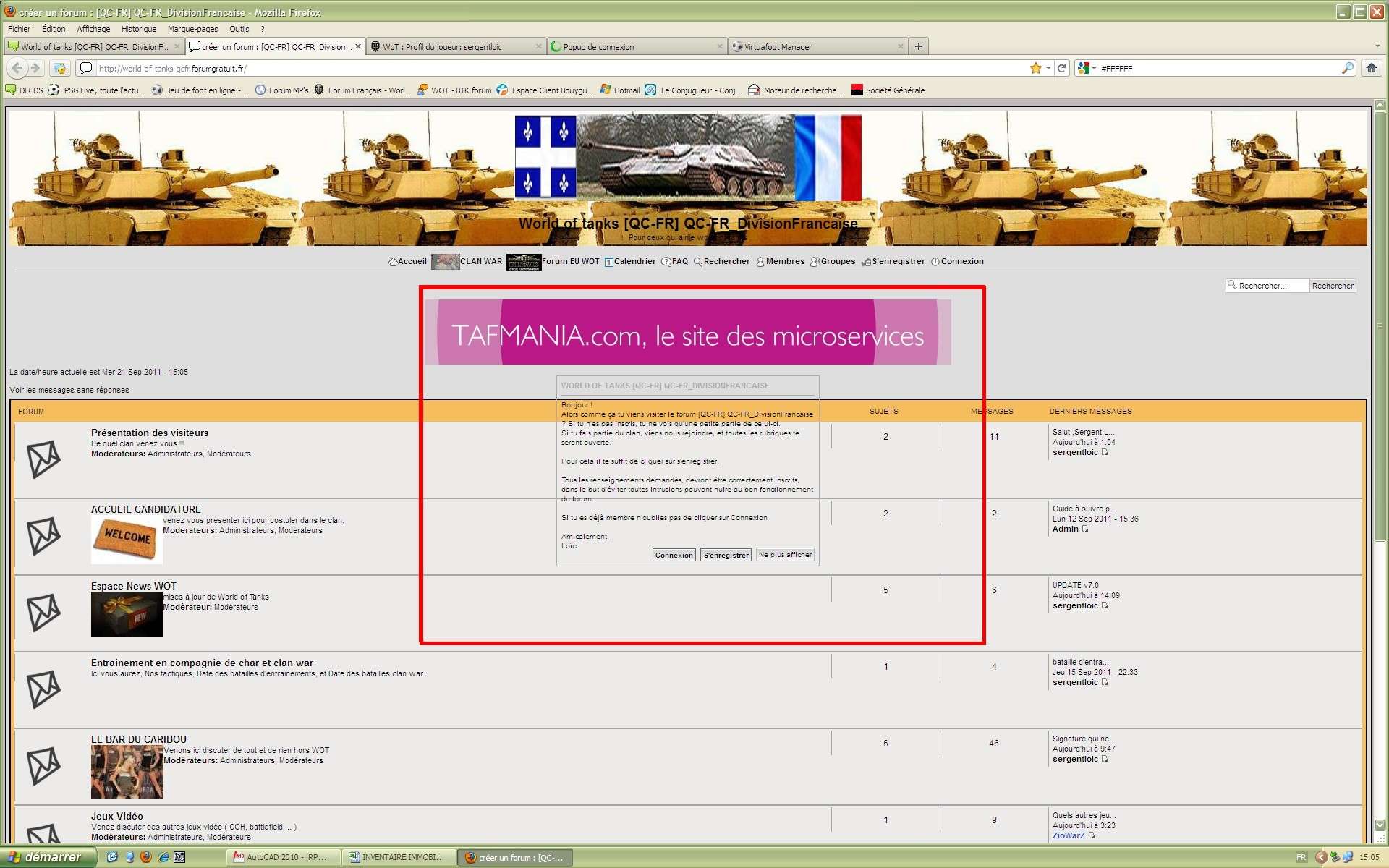This screenshot has height=868, width=1389.
Task: Open the Membres navigation link
Action: (780, 262)
